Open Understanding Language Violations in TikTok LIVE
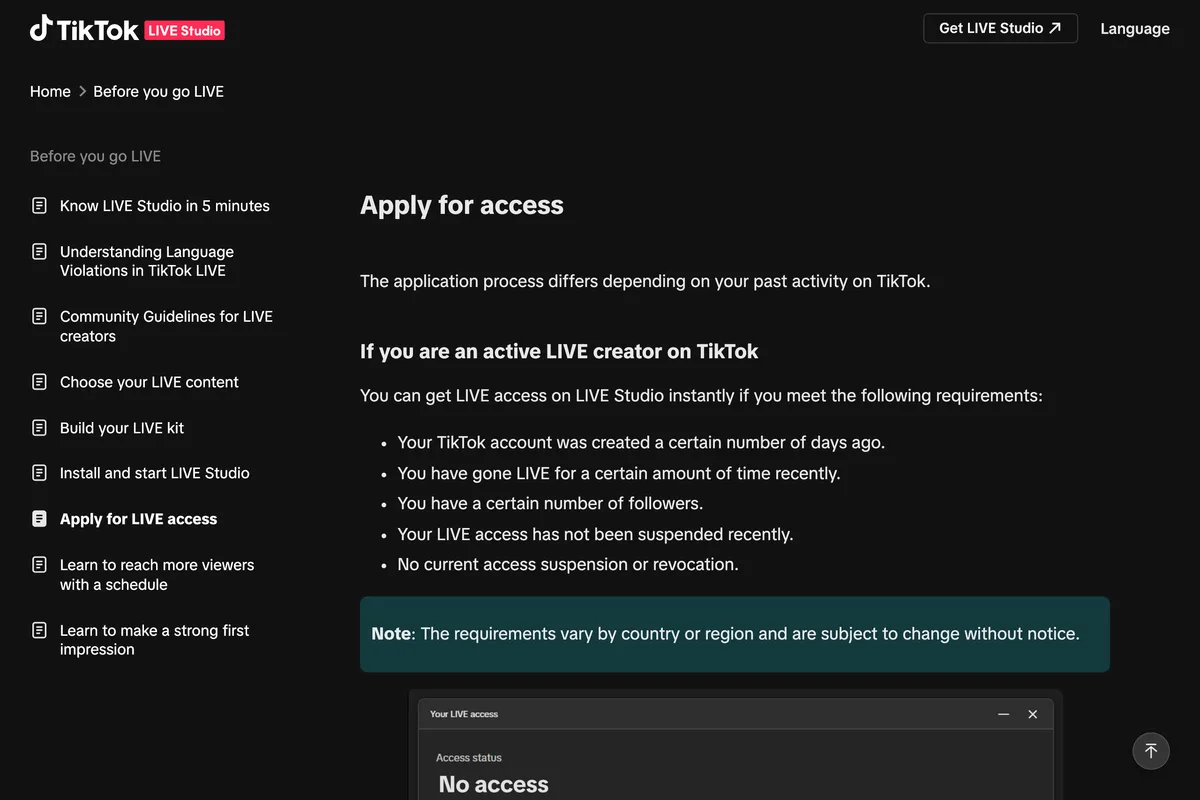1200x800 pixels. click(x=147, y=261)
